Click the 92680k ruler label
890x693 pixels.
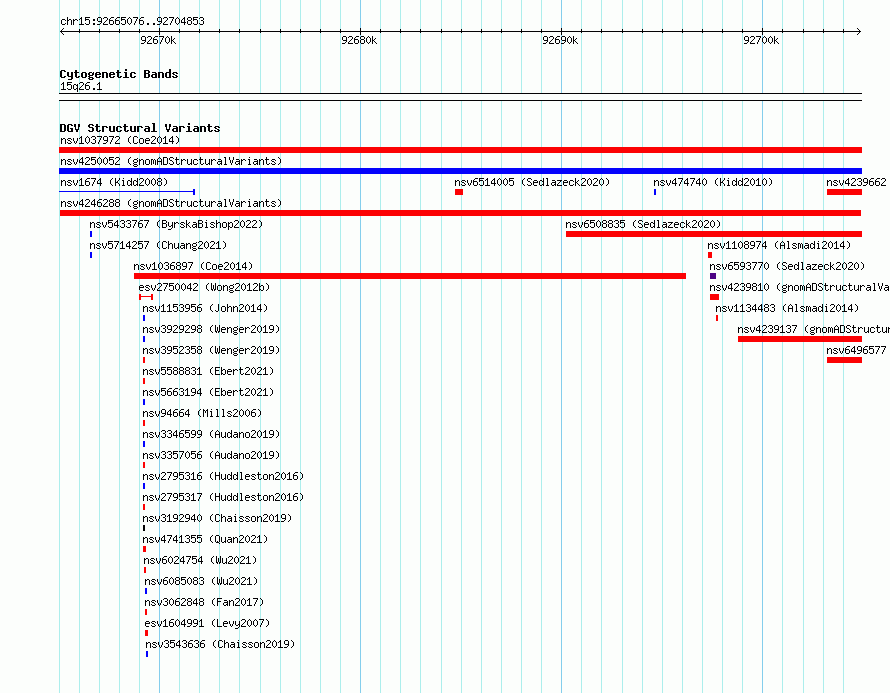pos(359,40)
